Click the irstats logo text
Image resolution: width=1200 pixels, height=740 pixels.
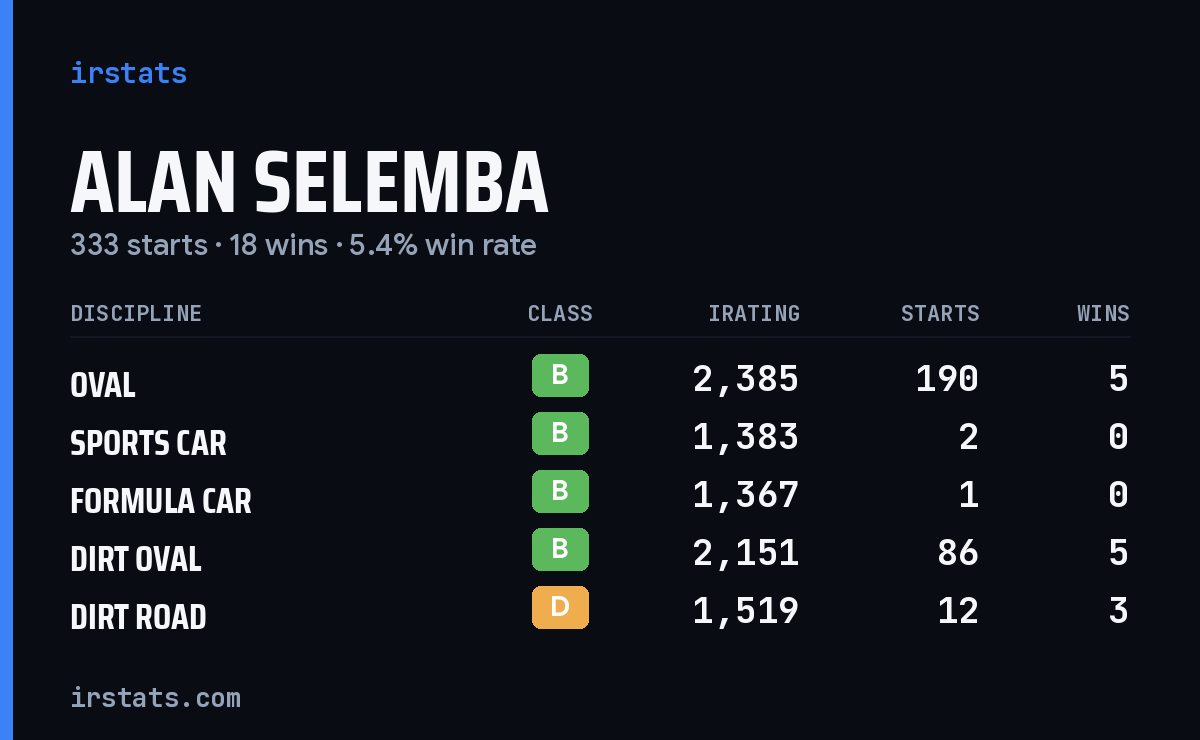[129, 73]
